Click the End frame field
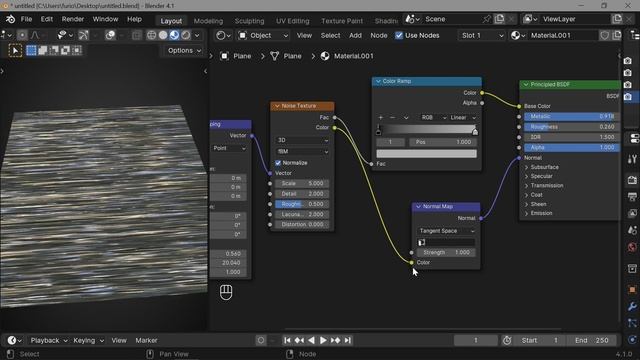640x360 pixels. coord(593,340)
